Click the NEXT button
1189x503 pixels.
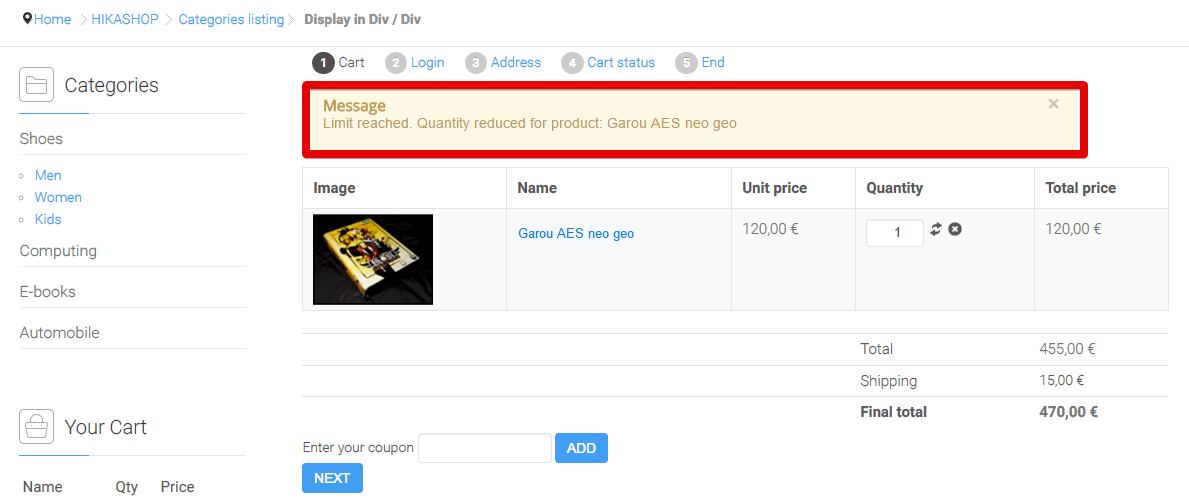(332, 478)
